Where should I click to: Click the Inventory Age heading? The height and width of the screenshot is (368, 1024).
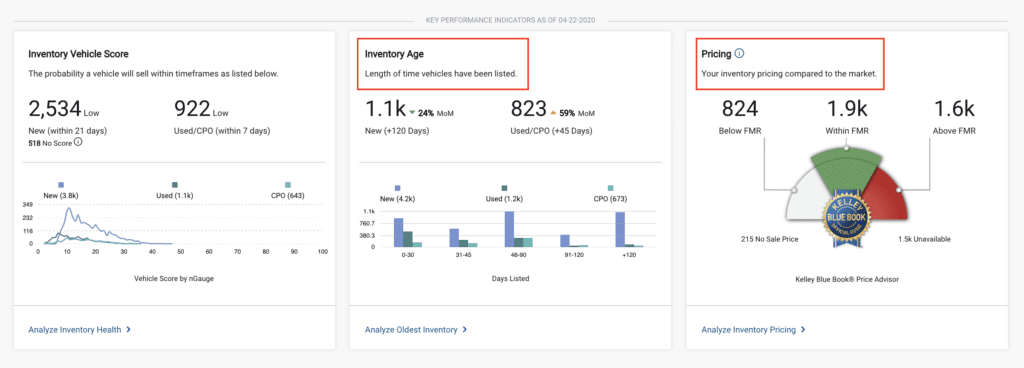(394, 54)
